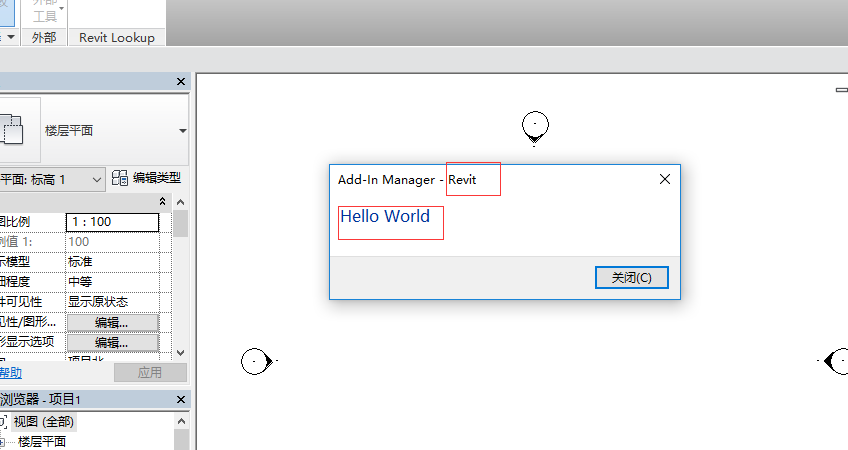The height and width of the screenshot is (450, 848).
Task: Click properties scrollbar up arrow
Action: tap(181, 202)
